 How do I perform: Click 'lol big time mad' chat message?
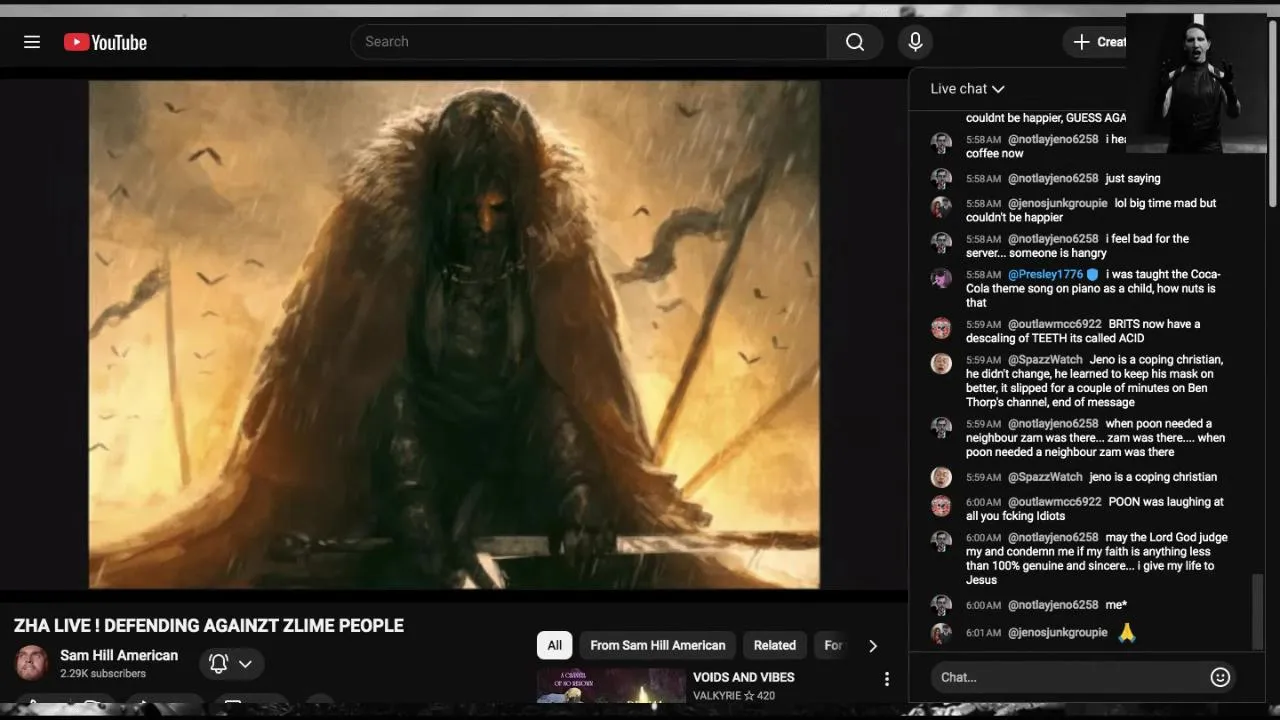[x=1091, y=210]
